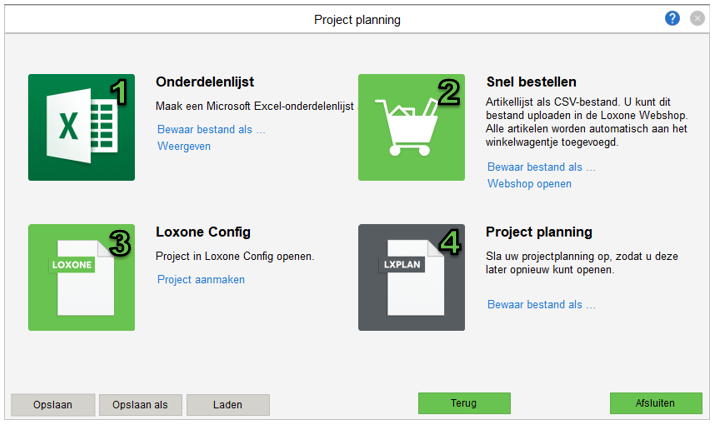Open help via blue question mark icon
This screenshot has width=716, height=430.
(672, 19)
